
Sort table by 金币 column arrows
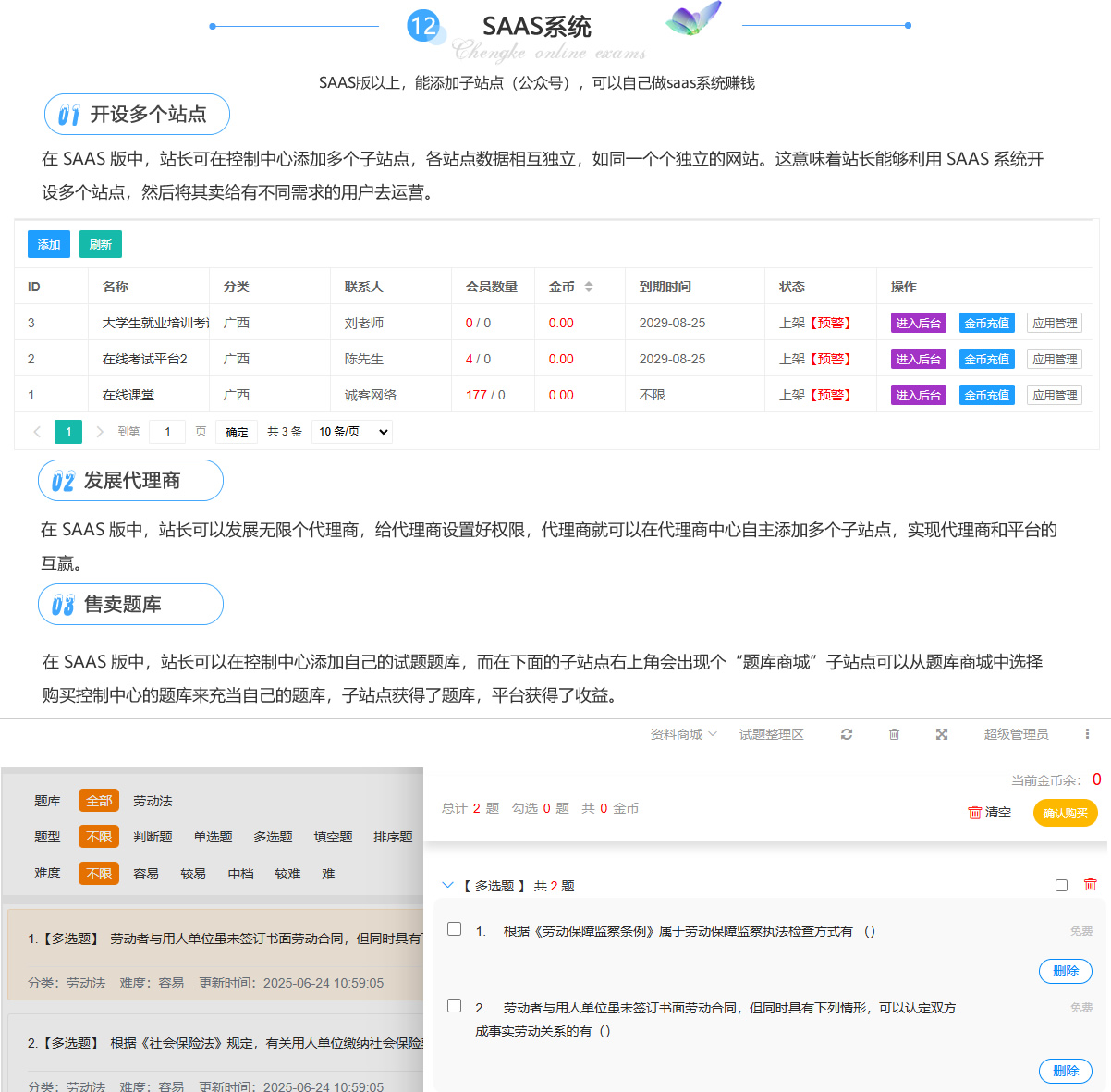click(x=589, y=287)
